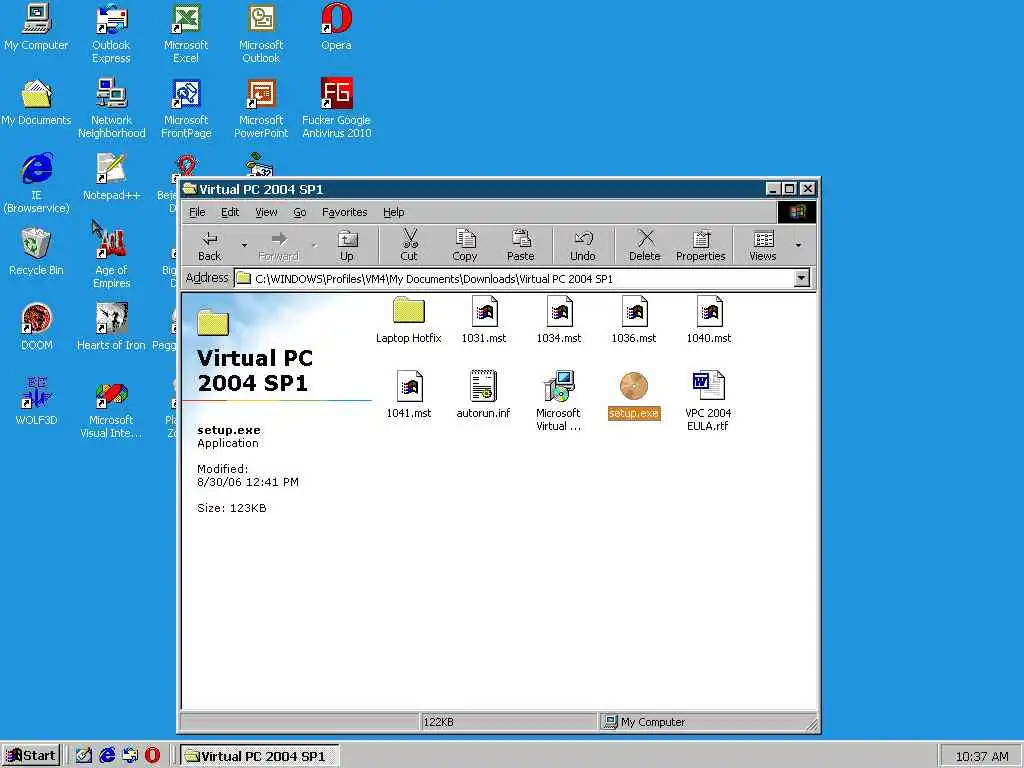This screenshot has width=1024, height=768.
Task: Open the Start menu
Action: (x=31, y=756)
